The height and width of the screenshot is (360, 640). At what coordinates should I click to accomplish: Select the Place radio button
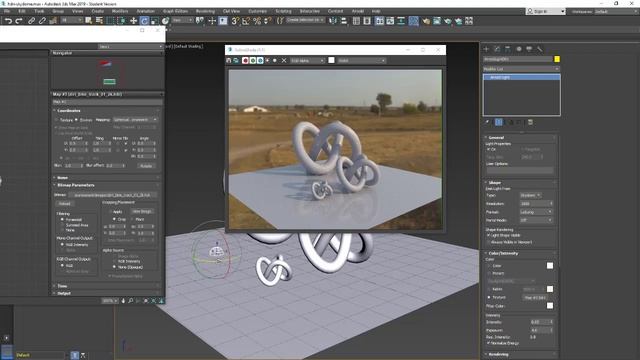pos(133,219)
